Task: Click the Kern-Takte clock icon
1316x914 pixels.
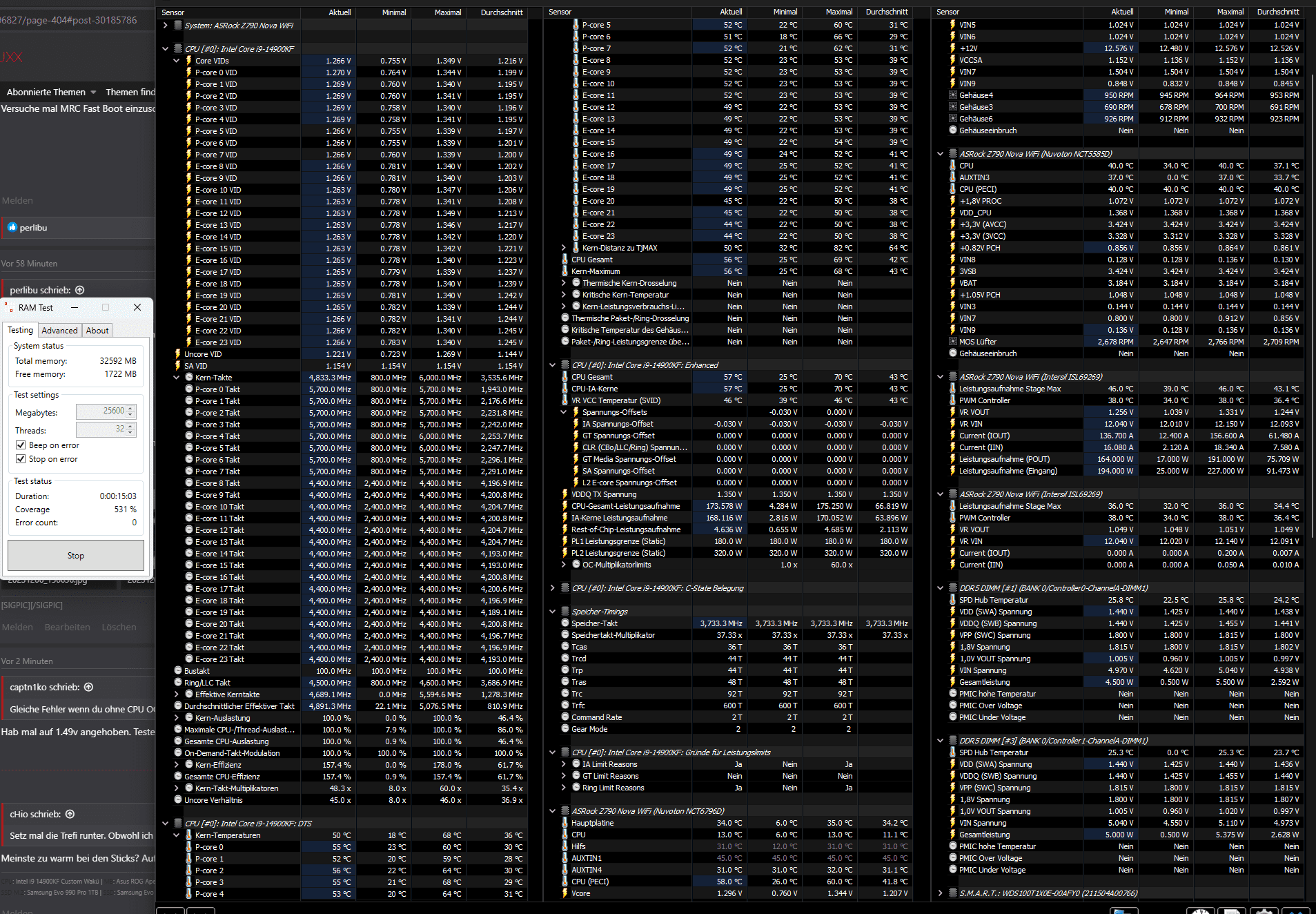Action: coord(188,378)
